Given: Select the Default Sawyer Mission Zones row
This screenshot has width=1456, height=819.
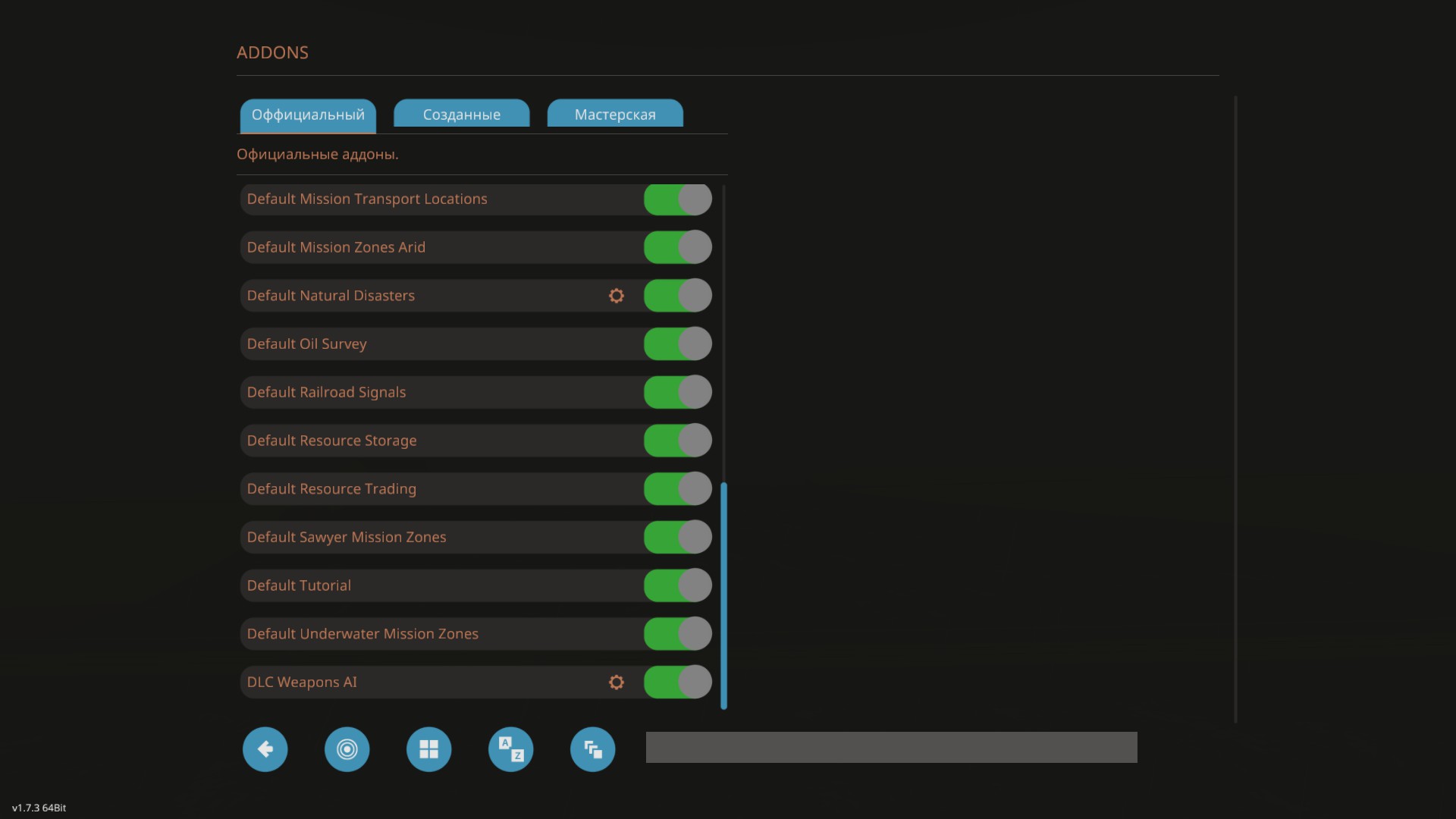Looking at the screenshot, I should tap(425, 537).
